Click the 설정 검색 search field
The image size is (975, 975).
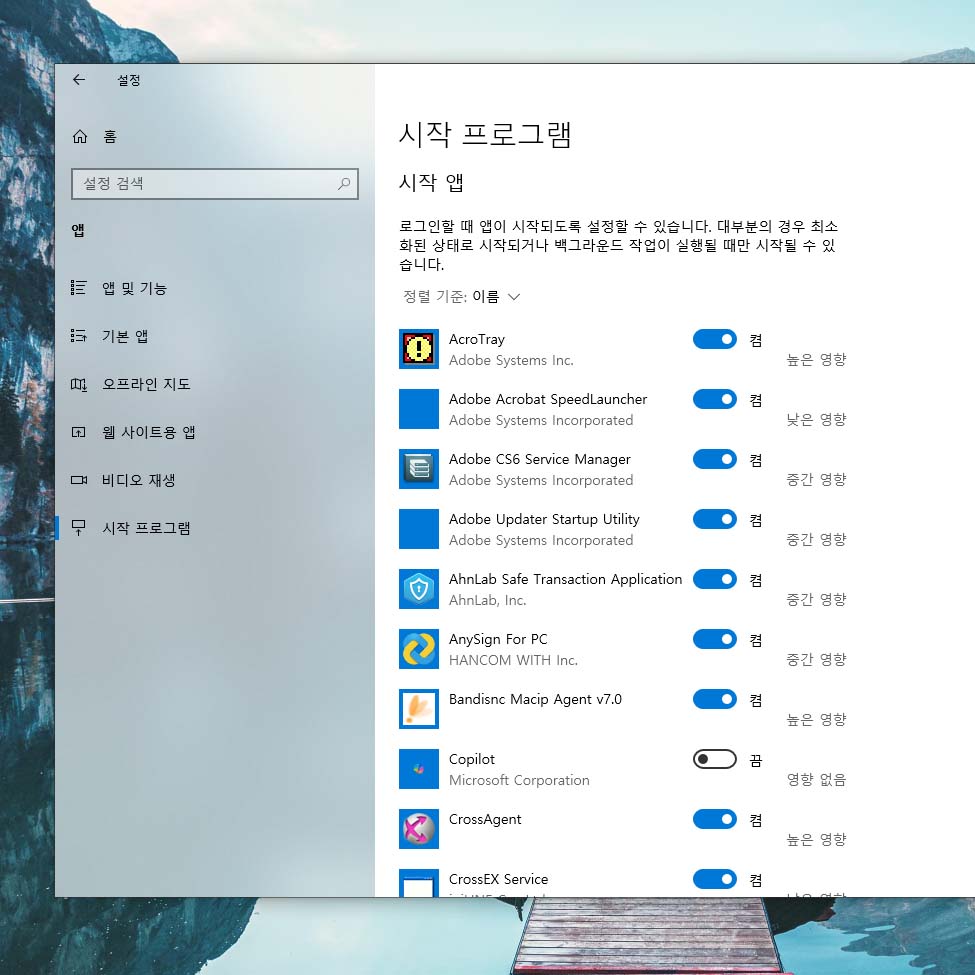point(215,184)
